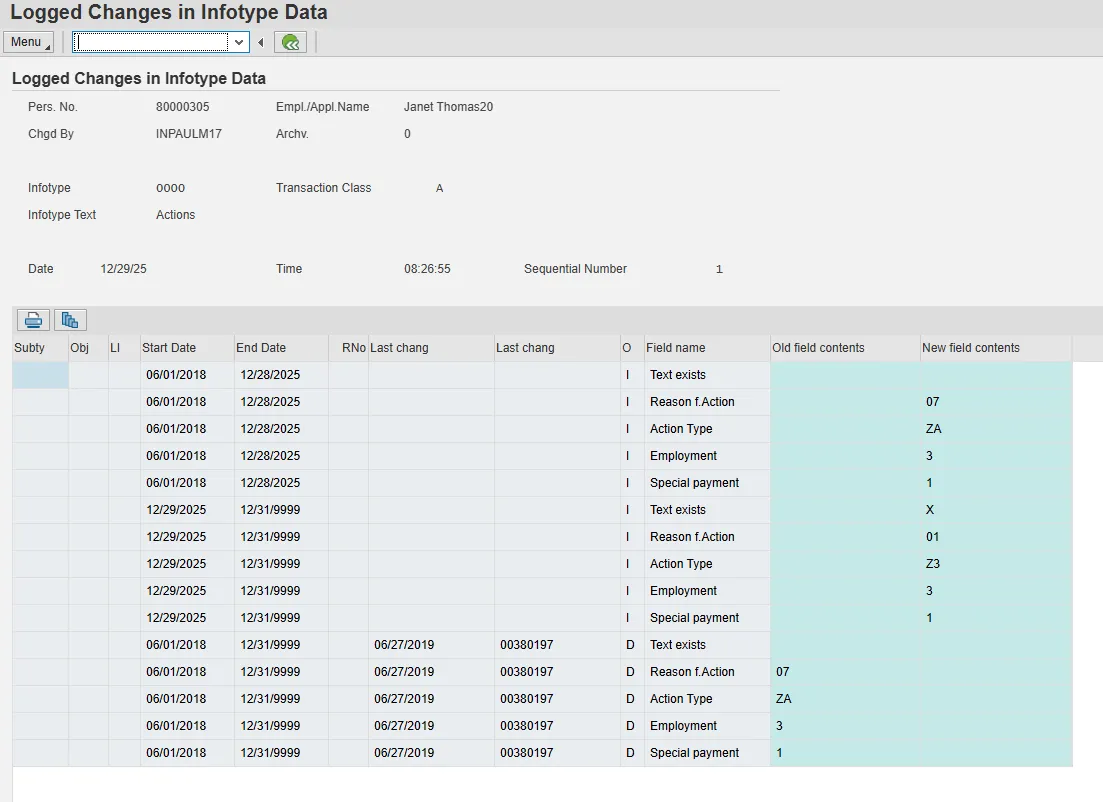Select the Subty column header
This screenshot has width=1103, height=802.
[x=40, y=348]
